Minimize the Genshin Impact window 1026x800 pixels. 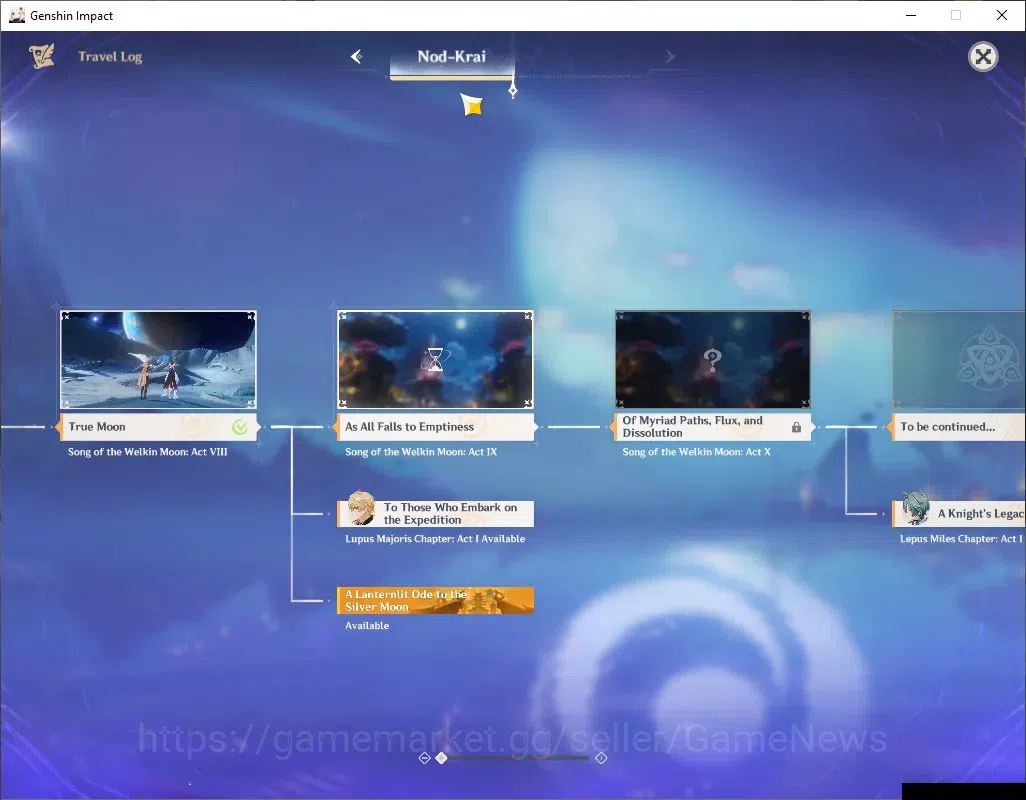click(x=910, y=15)
